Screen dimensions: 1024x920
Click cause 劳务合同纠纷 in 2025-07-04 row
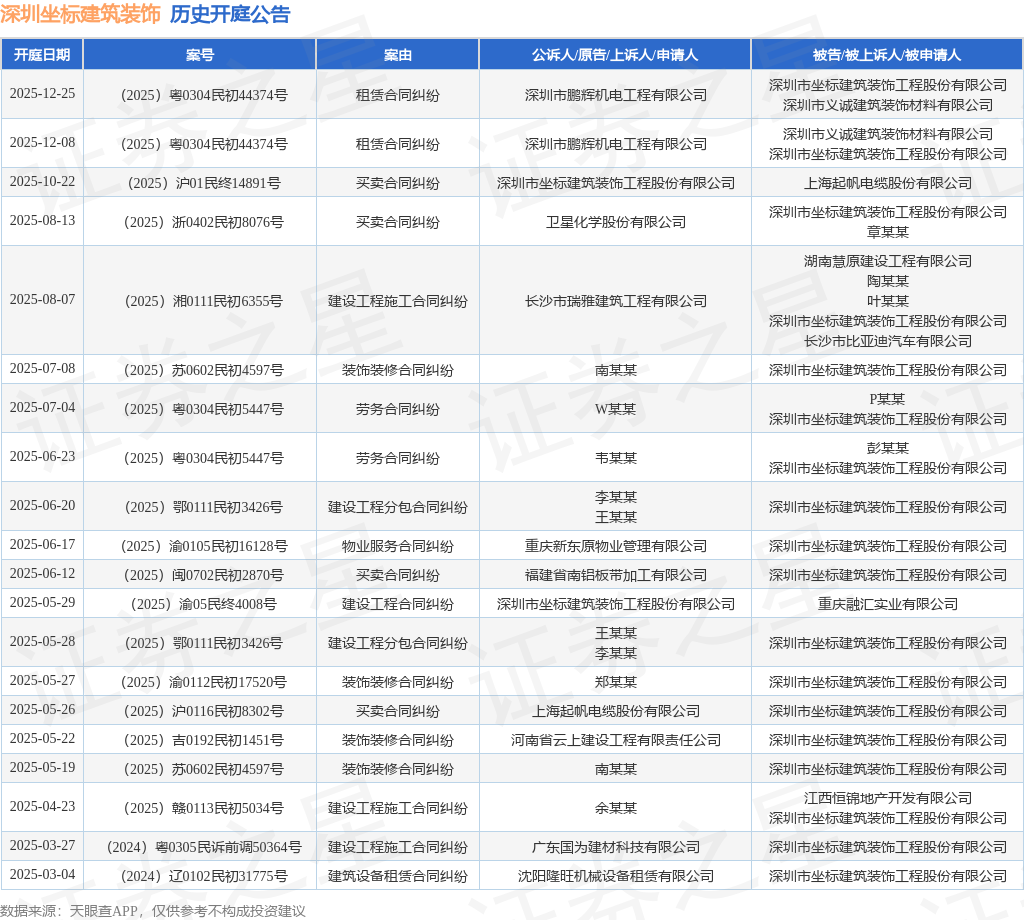click(398, 409)
